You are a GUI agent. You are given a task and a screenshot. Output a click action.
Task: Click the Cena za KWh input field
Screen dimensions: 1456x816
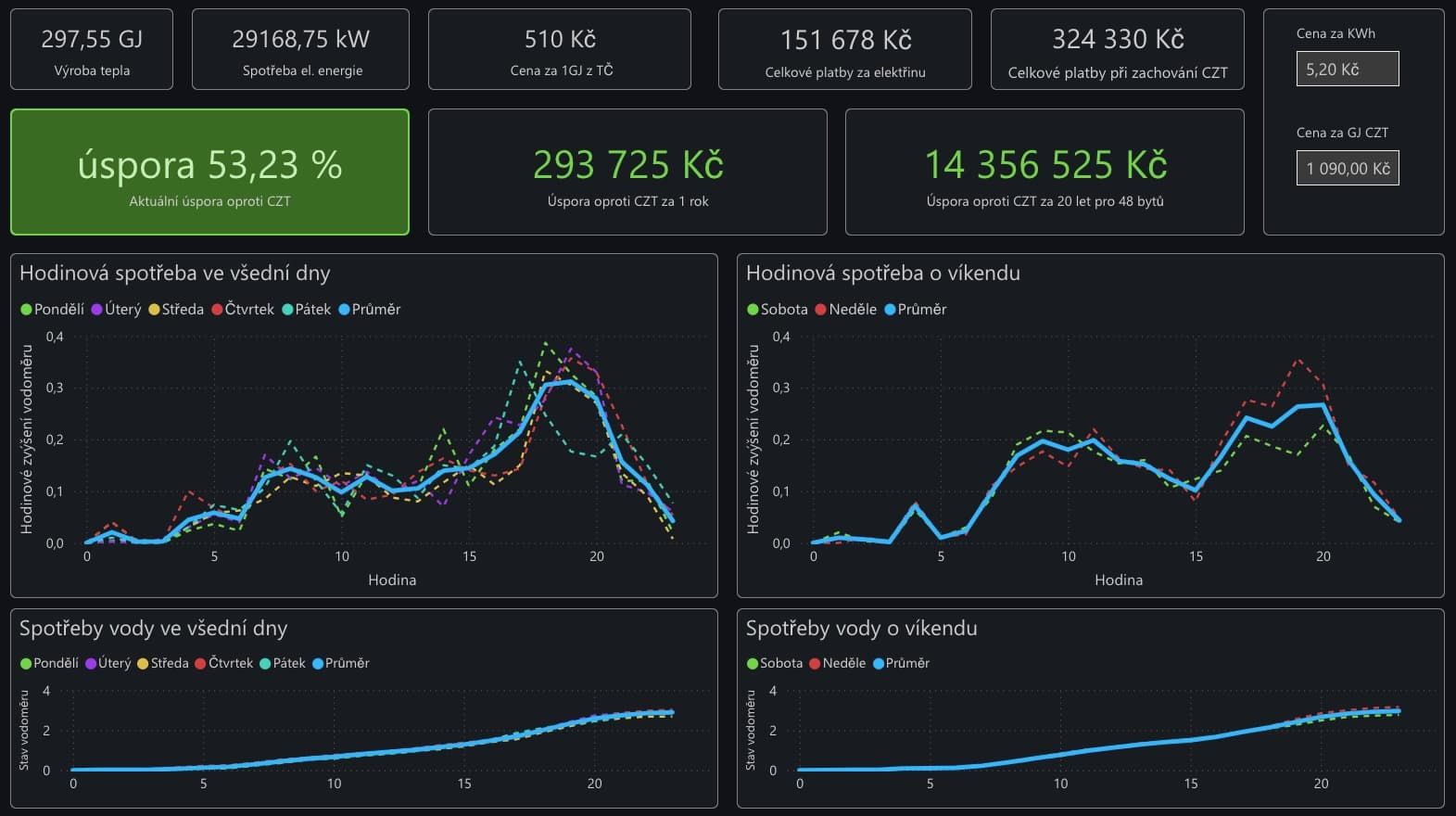coord(1347,70)
